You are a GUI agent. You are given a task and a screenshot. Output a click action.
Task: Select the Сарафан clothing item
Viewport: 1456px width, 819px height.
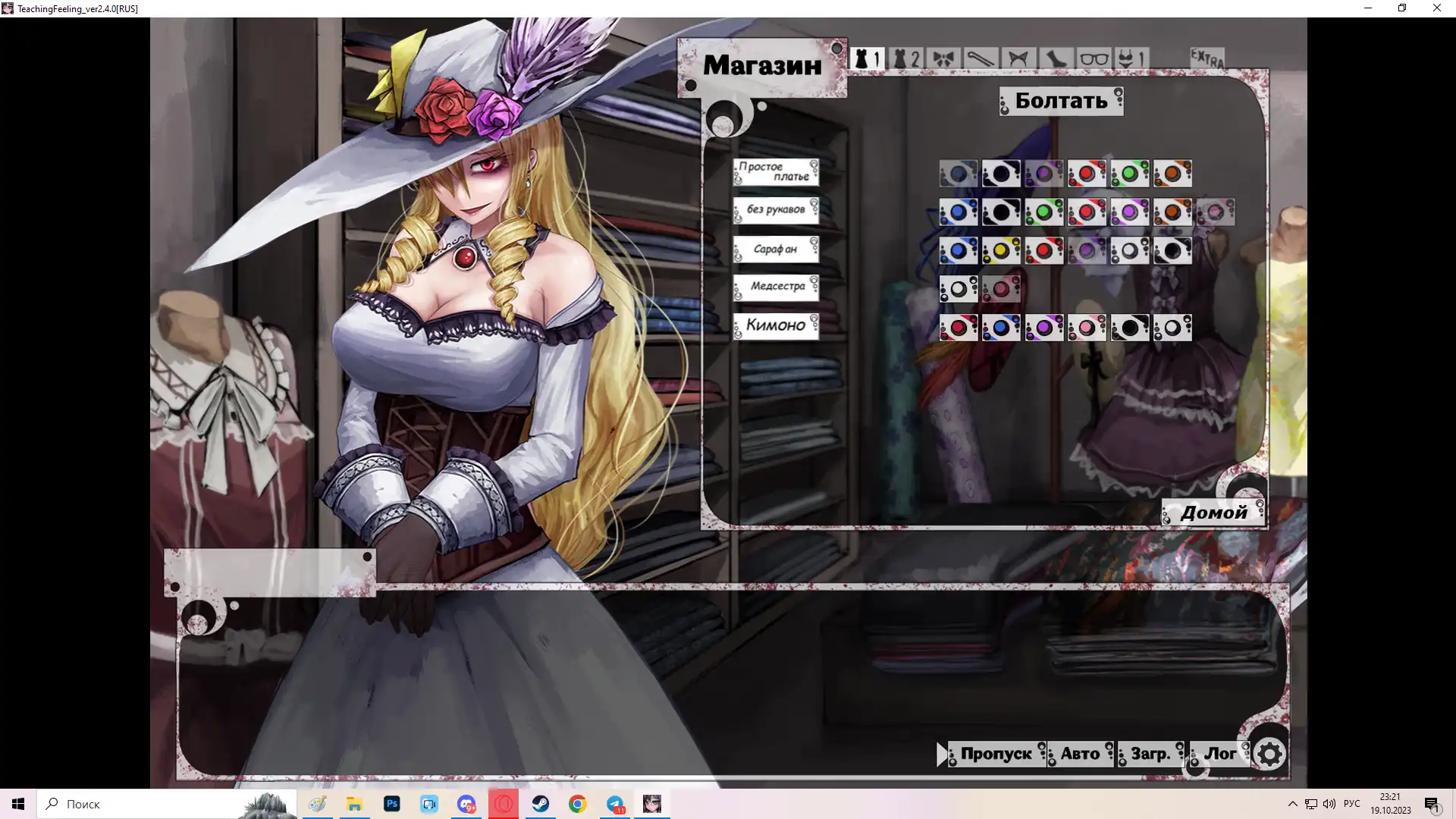pyautogui.click(x=776, y=249)
